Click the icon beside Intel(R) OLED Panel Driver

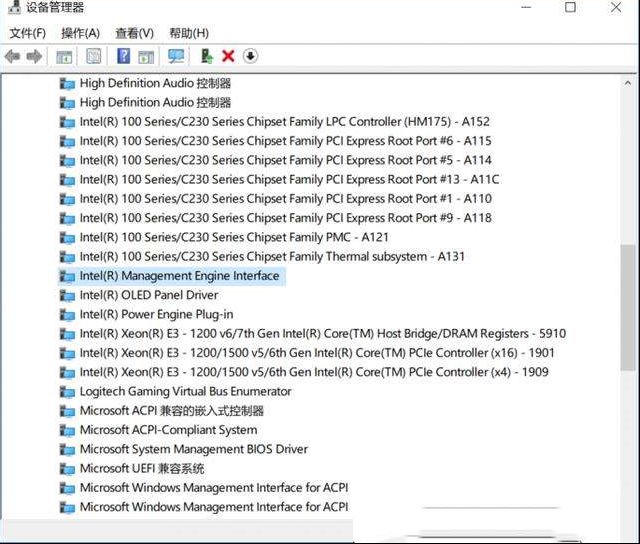tap(67, 295)
